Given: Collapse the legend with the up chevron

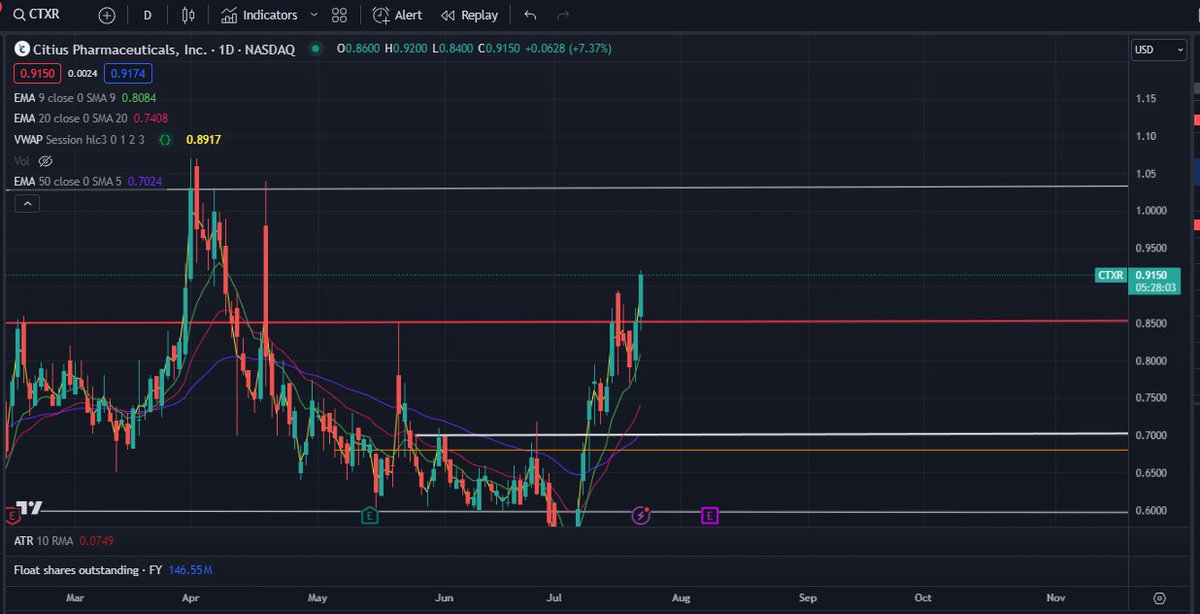Looking at the screenshot, I should point(27,202).
